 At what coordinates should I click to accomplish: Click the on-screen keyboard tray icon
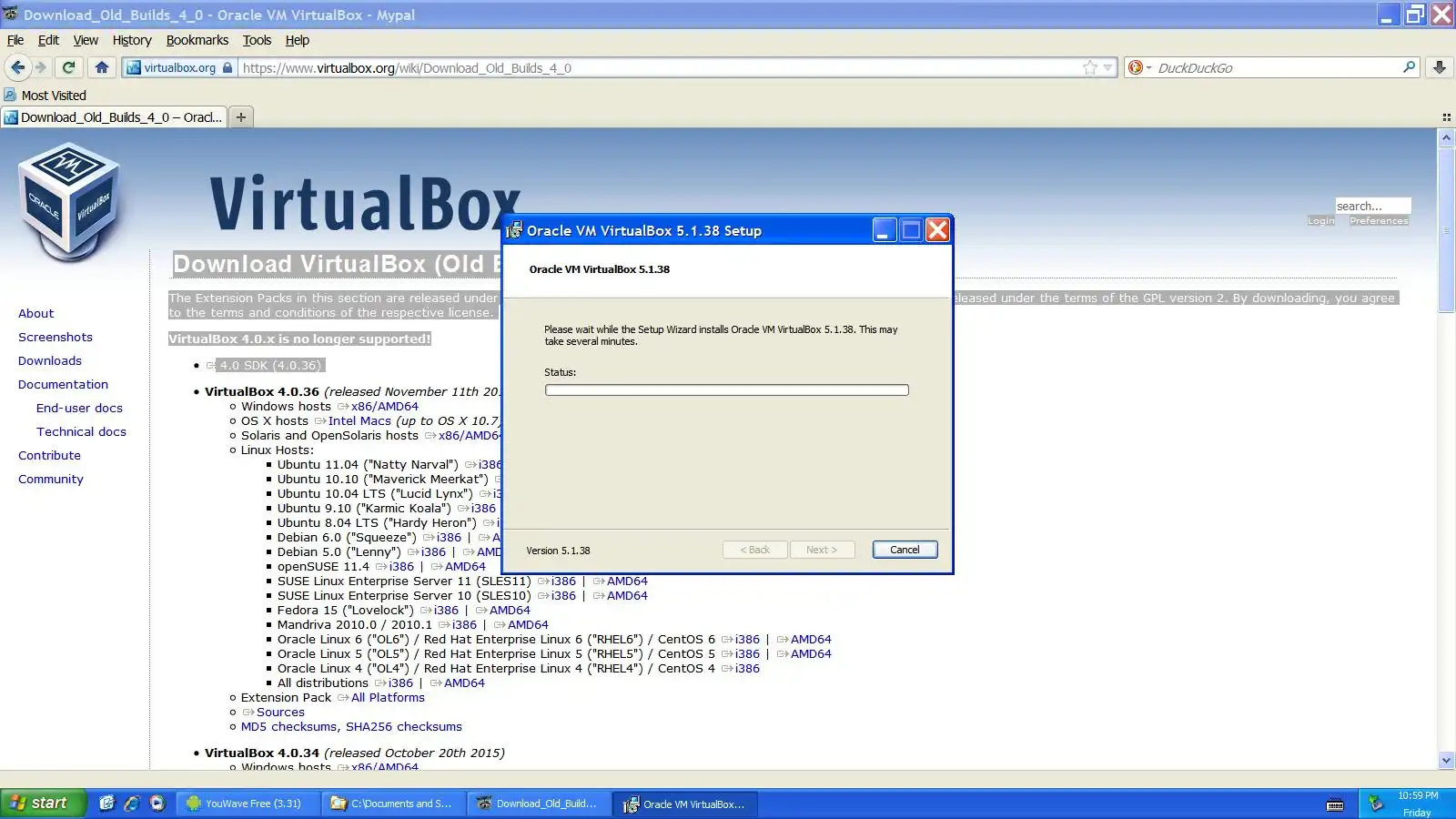[1335, 804]
